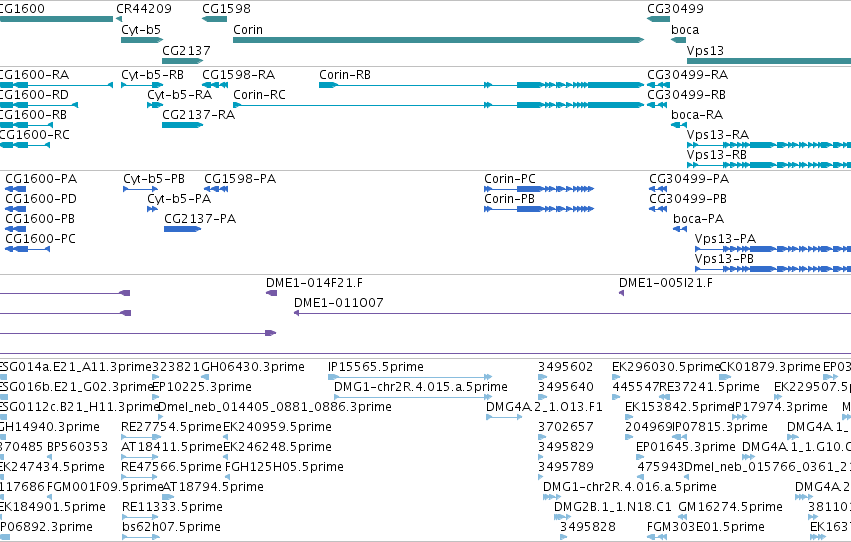Screen dimensions: 851x542
Task: Click the DMG1-chr2R.4.015.a.5prime label
Action: pos(421,387)
